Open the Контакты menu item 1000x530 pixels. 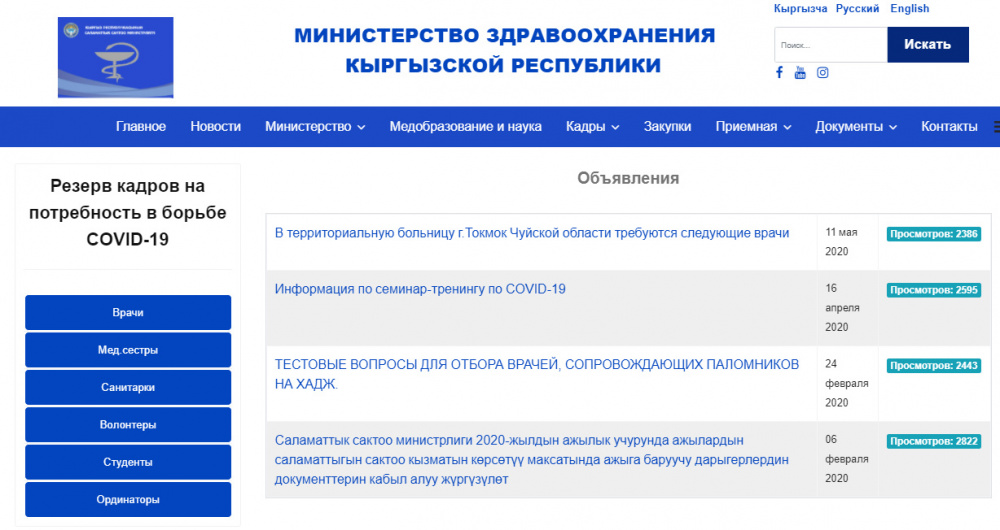tap(949, 126)
